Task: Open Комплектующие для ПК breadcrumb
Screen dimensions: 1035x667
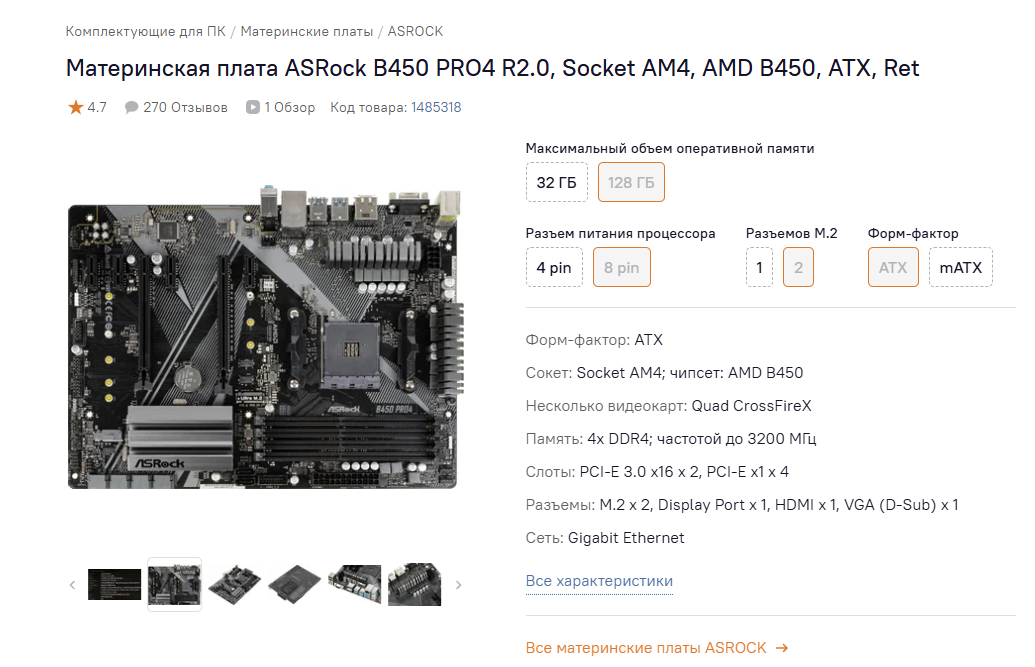Action: click(145, 32)
